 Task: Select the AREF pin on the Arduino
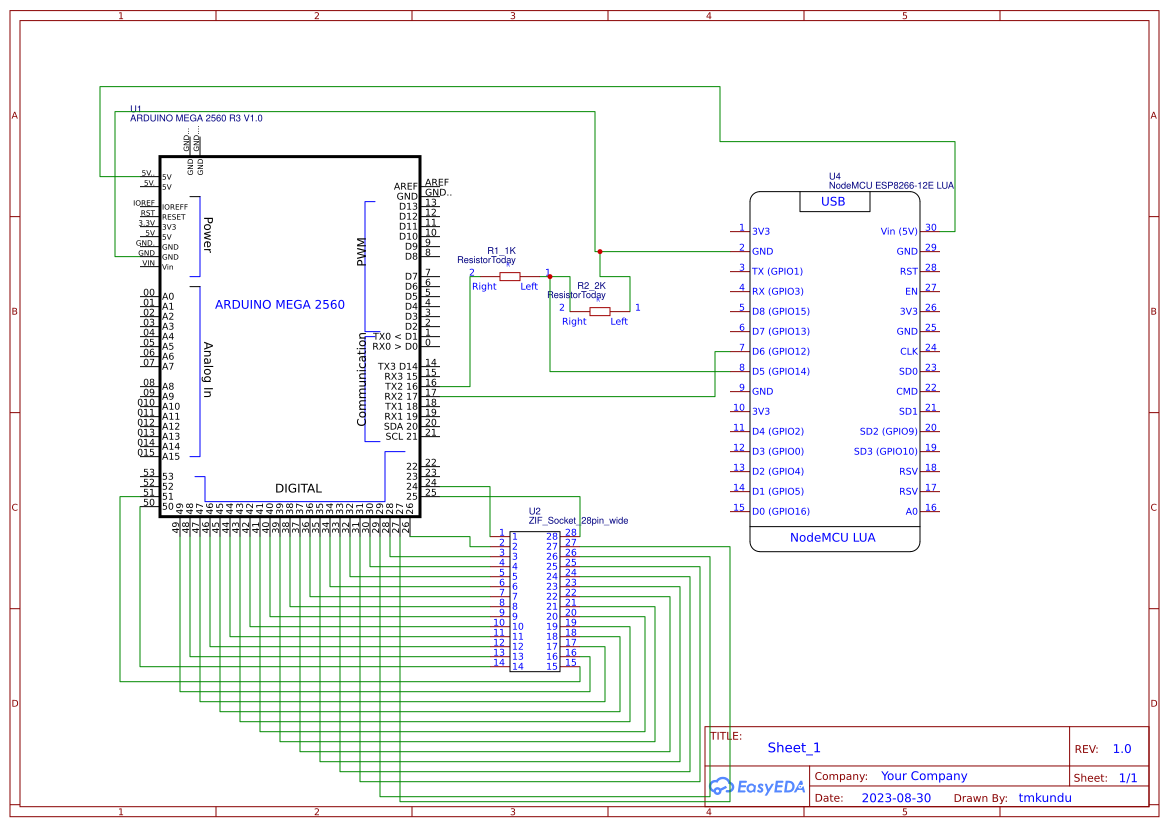(405, 184)
